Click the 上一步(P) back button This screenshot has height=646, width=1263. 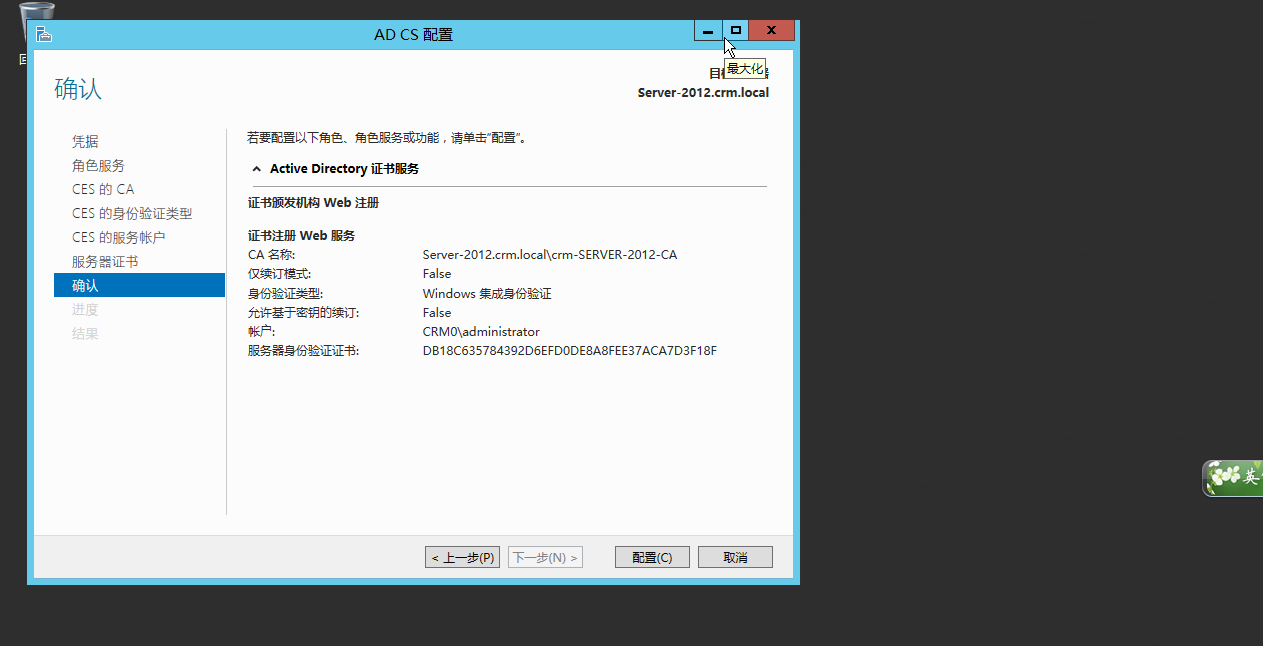coord(462,557)
